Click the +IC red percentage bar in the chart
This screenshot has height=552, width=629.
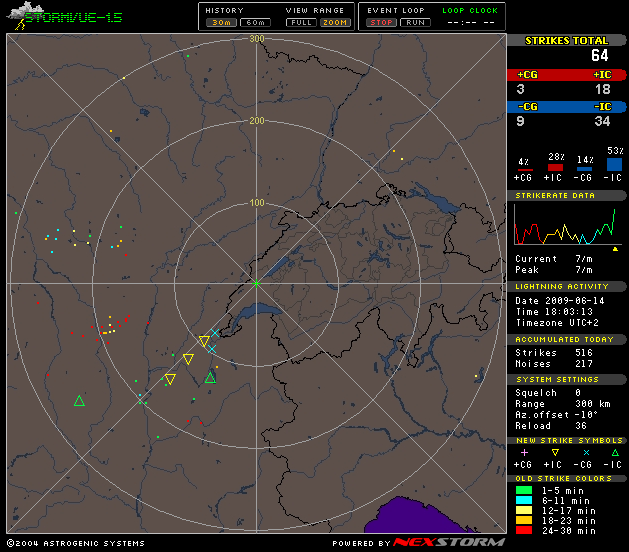click(x=555, y=168)
